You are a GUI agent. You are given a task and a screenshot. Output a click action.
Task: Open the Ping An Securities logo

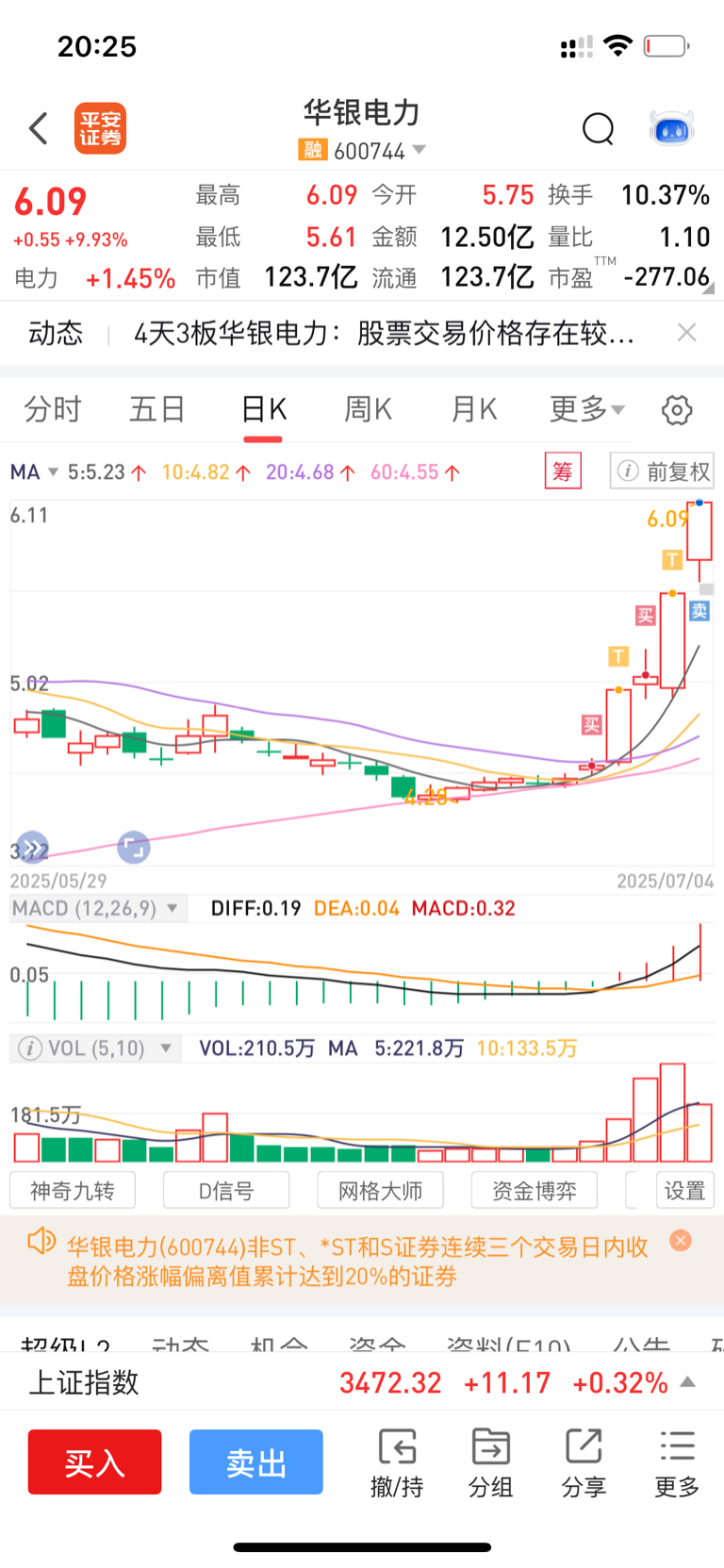(x=100, y=128)
